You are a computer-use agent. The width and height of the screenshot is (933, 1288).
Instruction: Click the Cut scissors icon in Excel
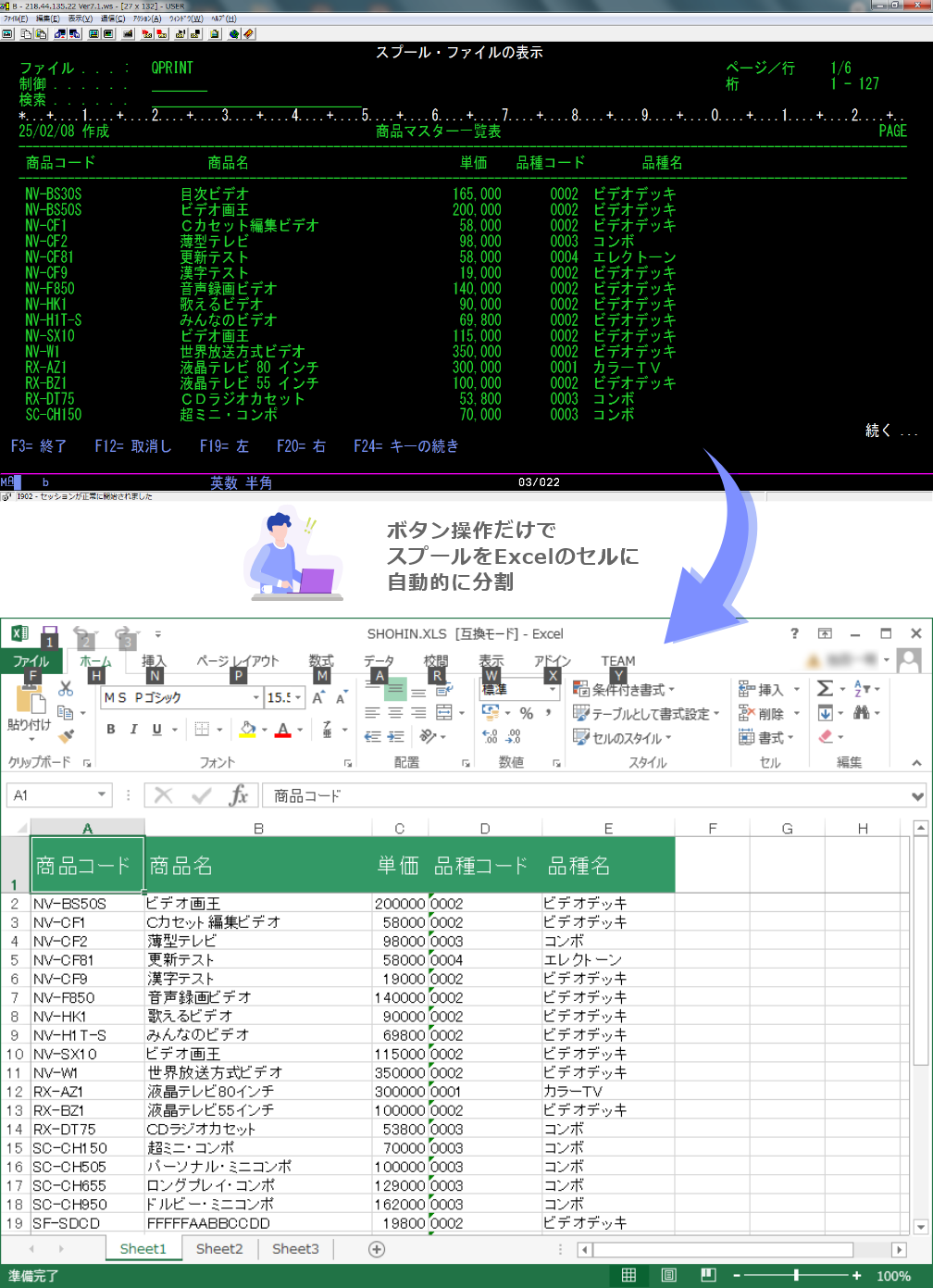[65, 689]
